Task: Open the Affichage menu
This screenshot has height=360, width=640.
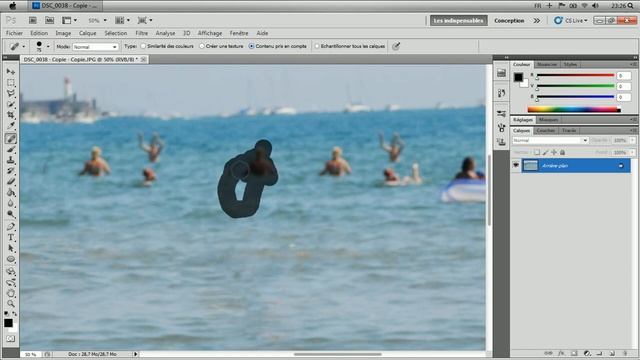Action: coord(210,33)
